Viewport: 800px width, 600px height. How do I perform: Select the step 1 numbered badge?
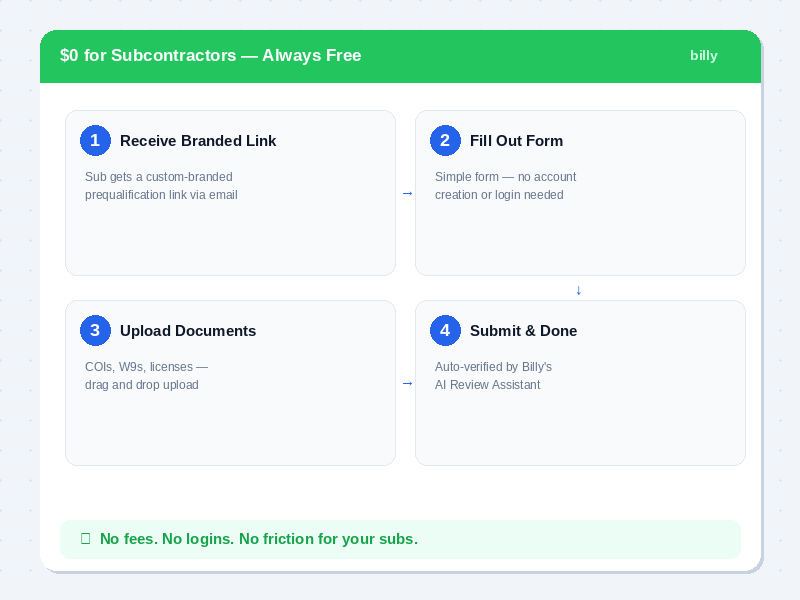95,140
